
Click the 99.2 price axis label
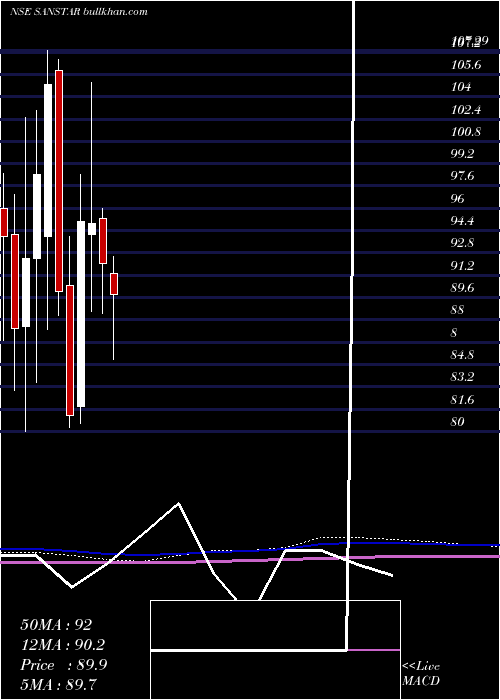(462, 154)
